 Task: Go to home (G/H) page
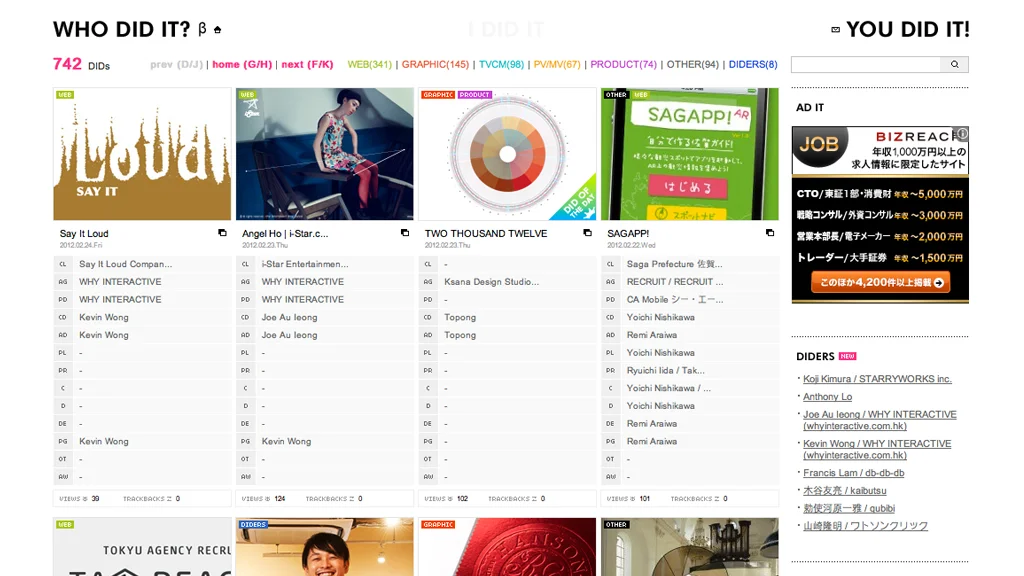click(x=242, y=65)
